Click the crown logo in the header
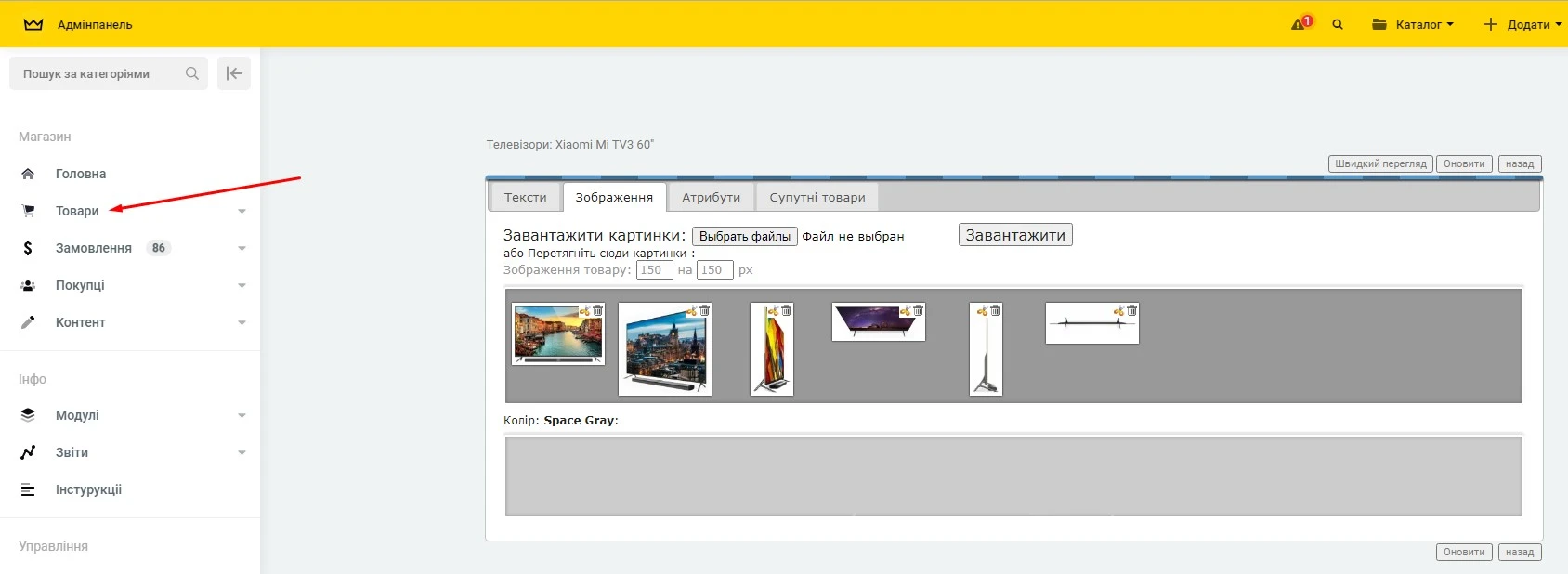Image resolution: width=1568 pixels, height=574 pixels. coord(33,25)
